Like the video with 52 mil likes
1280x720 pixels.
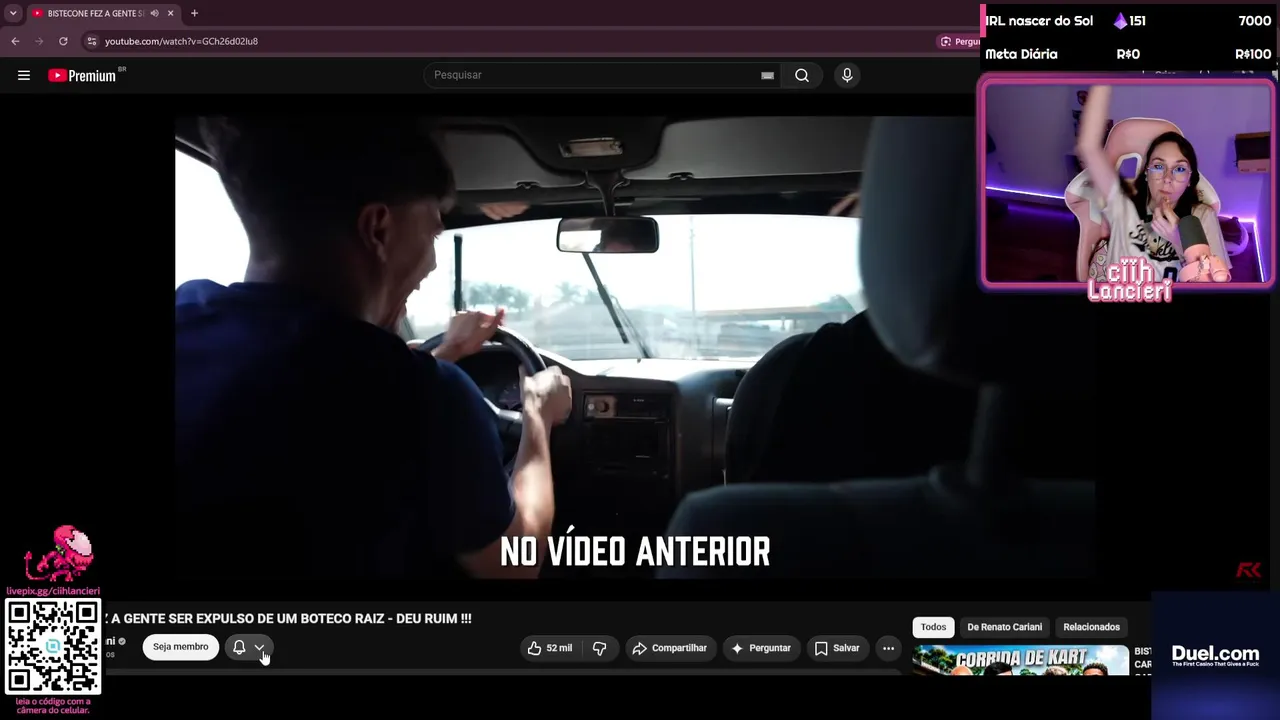coord(550,648)
